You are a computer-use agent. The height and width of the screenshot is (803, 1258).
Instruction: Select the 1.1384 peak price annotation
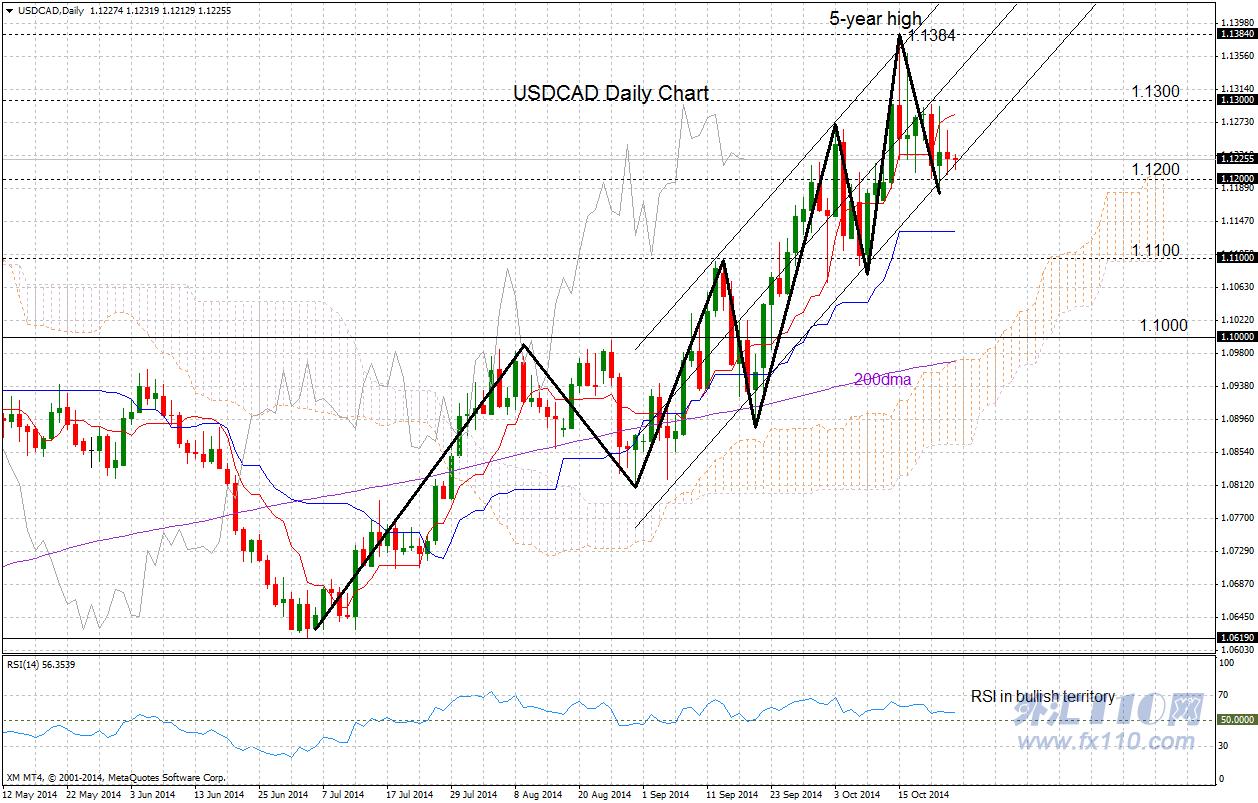[x=934, y=35]
